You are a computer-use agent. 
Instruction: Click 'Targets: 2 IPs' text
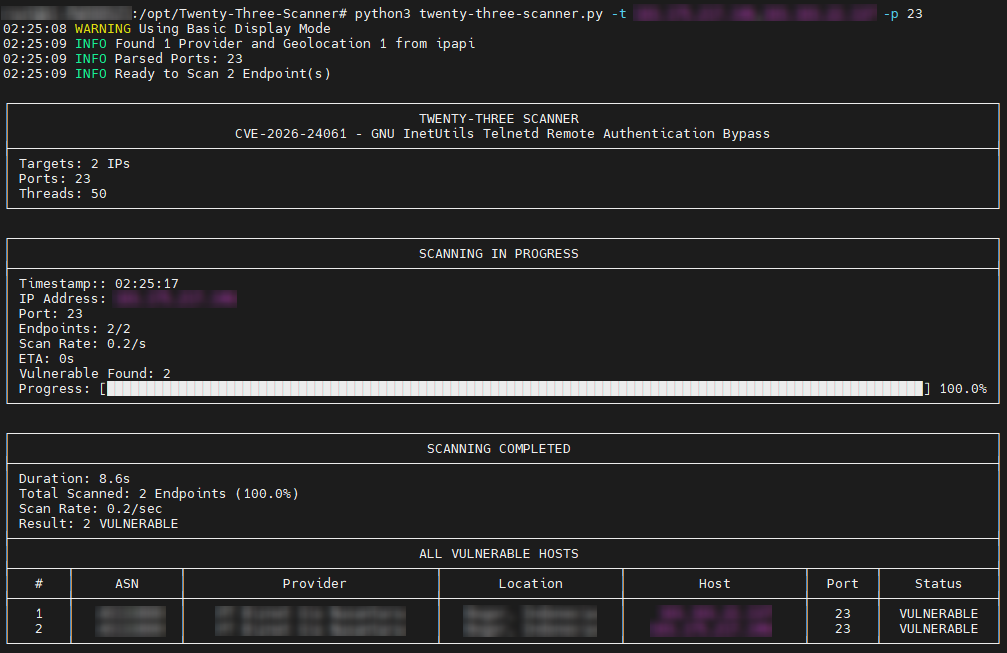(74, 164)
